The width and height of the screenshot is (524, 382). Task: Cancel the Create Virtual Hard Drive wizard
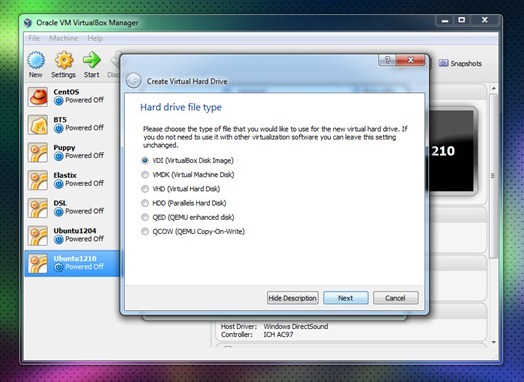395,298
